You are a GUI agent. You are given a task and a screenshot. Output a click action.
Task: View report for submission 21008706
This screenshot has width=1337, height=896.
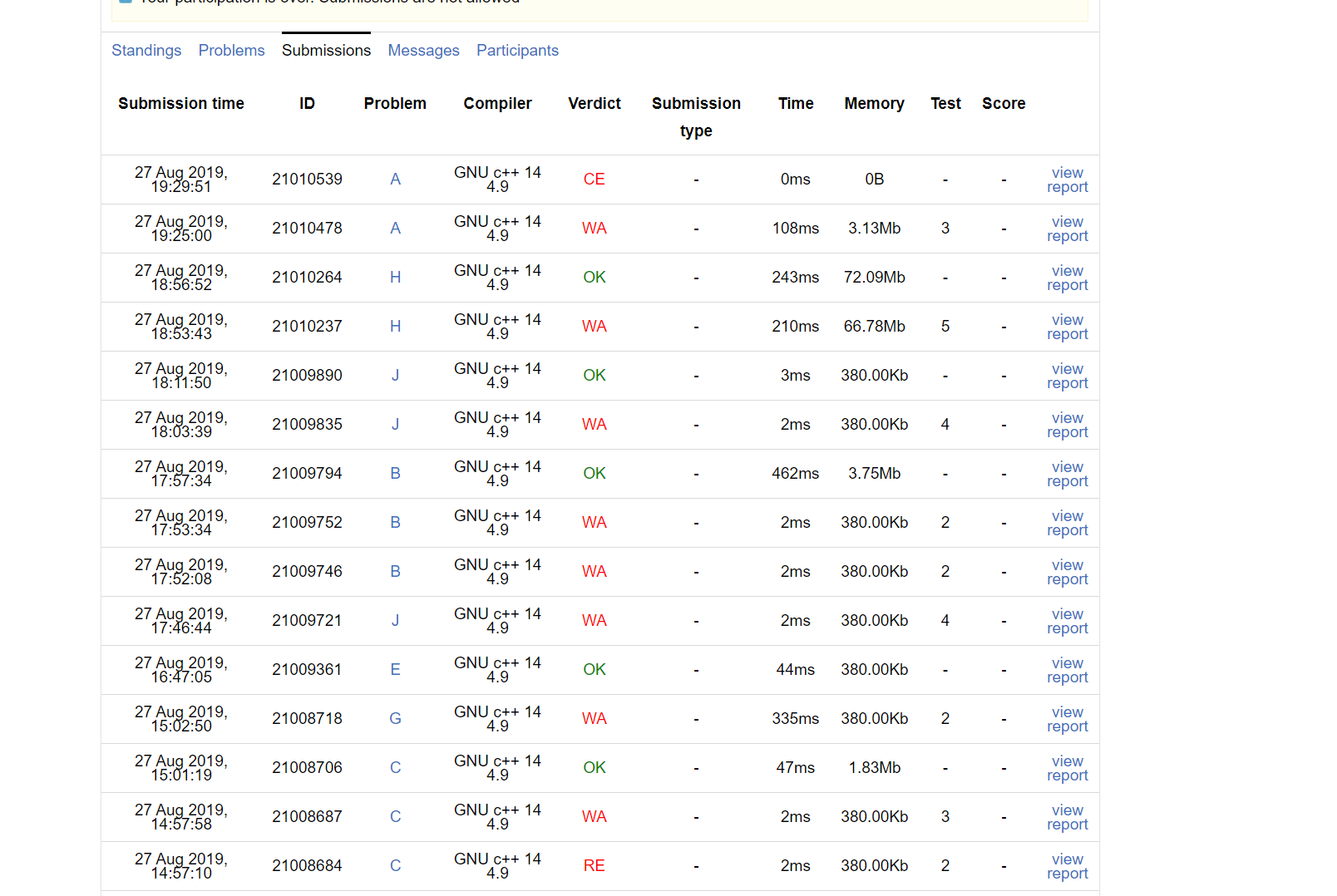(1067, 768)
